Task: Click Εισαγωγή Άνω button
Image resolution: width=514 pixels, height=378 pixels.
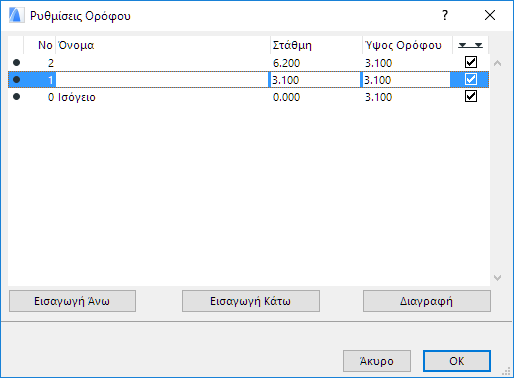Action: 72,301
